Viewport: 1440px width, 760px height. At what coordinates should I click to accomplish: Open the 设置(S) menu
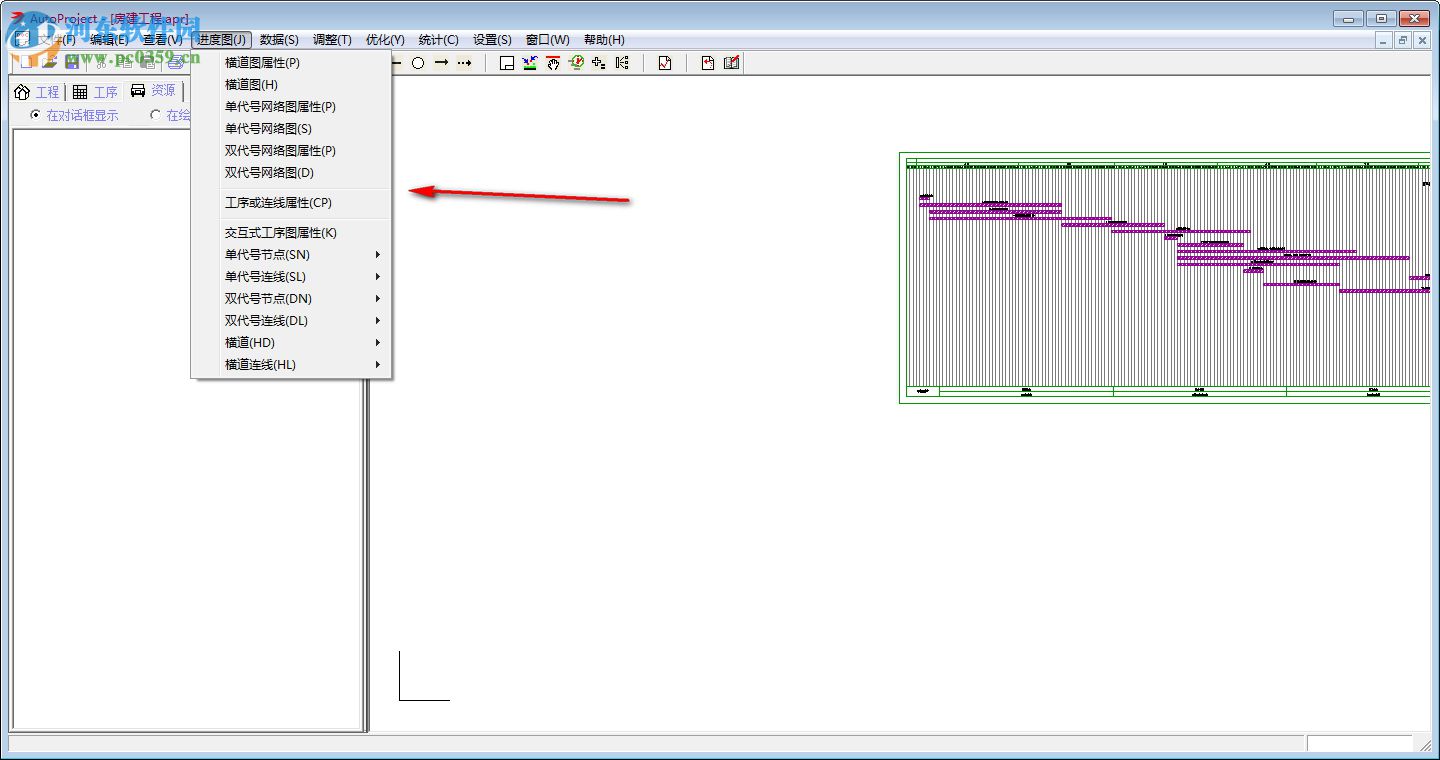pos(492,40)
